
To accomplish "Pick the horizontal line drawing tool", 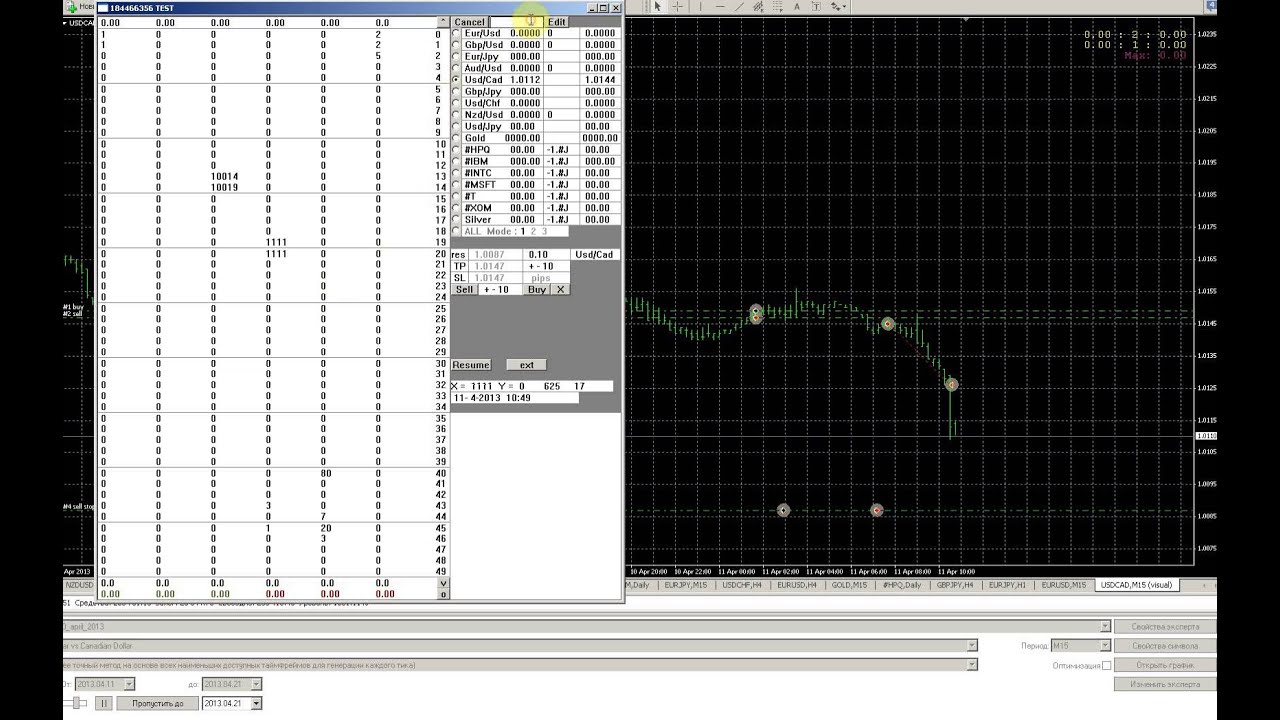I will [720, 6].
